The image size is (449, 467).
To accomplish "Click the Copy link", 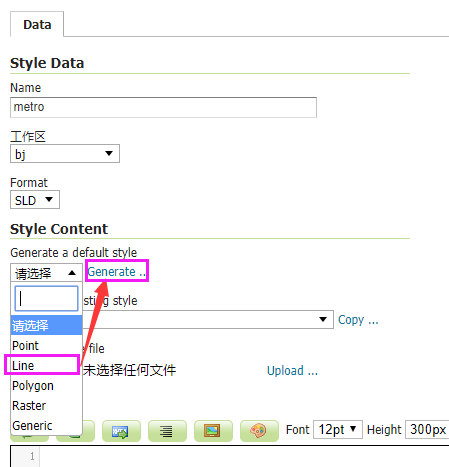I will point(358,320).
